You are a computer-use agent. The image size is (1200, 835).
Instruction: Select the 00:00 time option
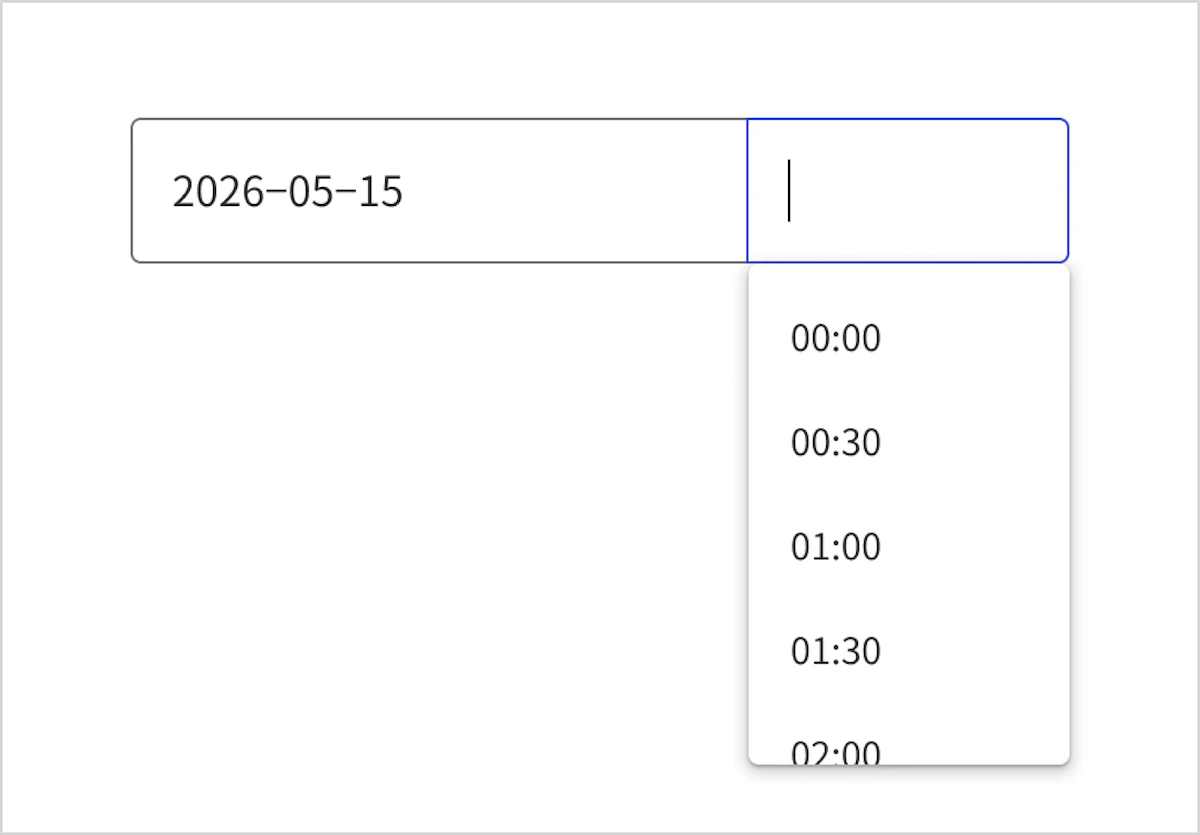[x=908, y=338]
